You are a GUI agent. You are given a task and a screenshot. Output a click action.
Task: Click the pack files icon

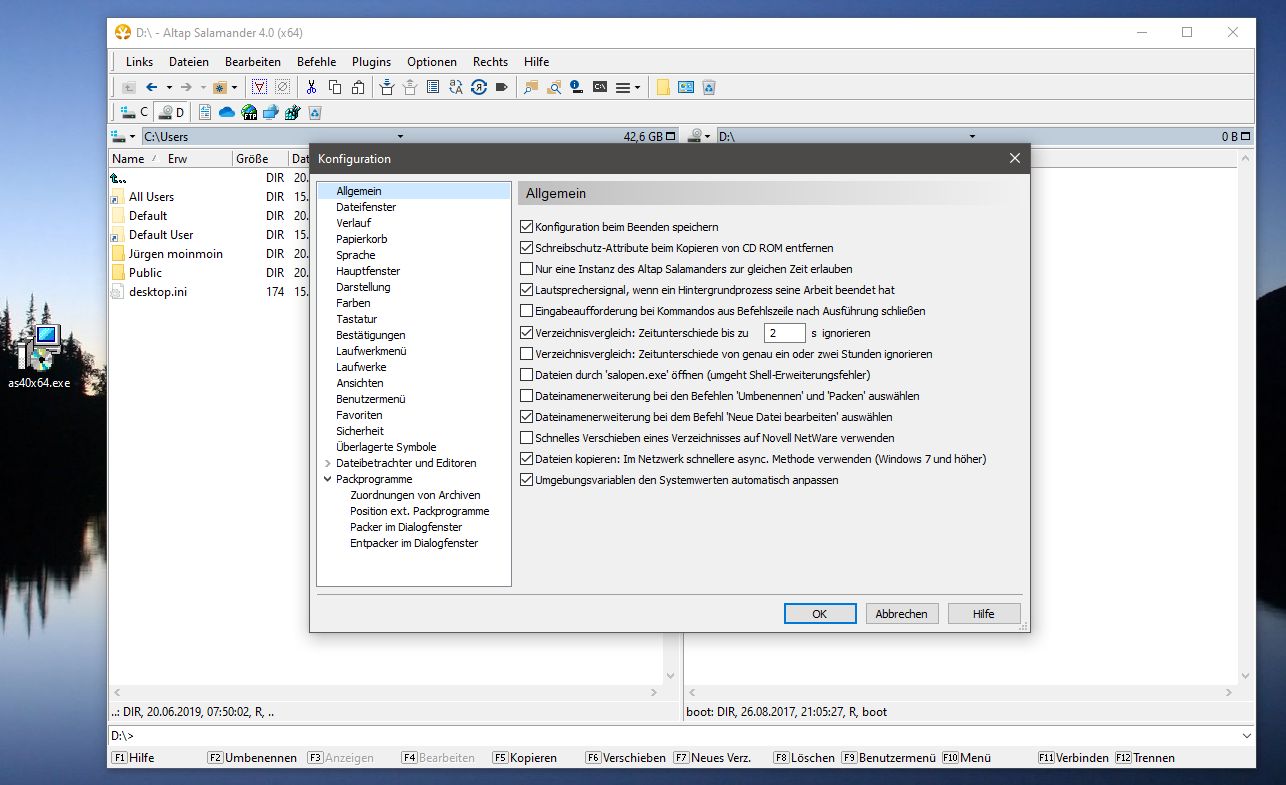click(x=386, y=87)
